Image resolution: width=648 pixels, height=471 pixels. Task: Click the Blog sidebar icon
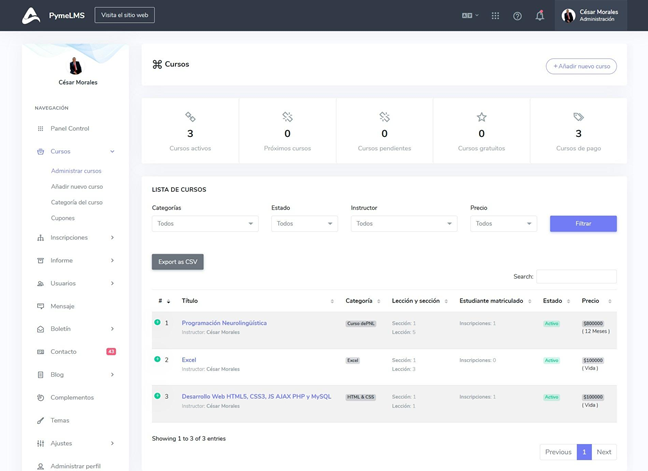(x=40, y=375)
